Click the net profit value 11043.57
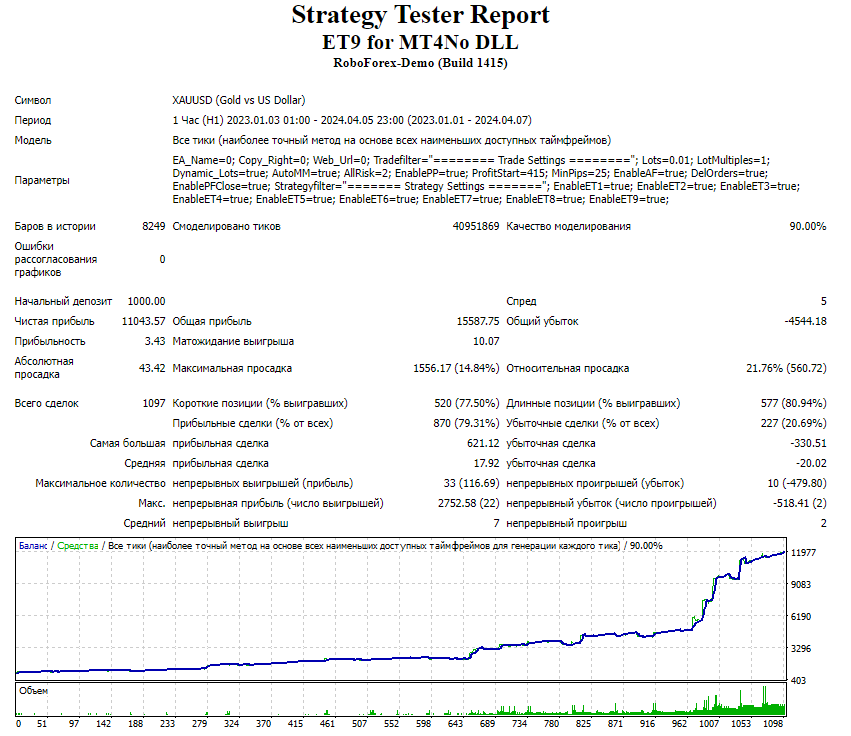851x736 pixels. 143,321
